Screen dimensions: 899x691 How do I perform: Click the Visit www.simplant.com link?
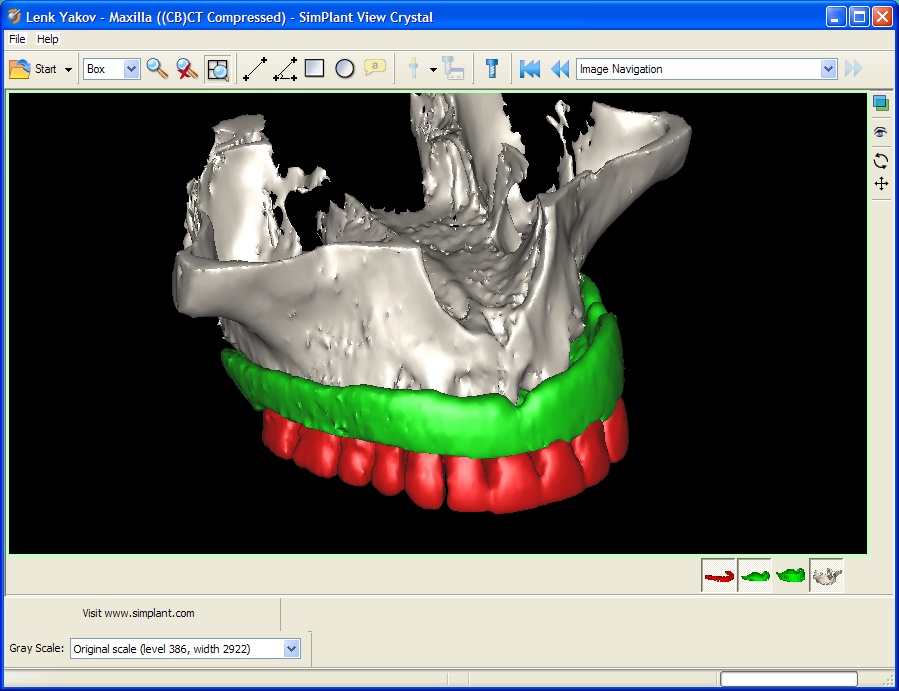[x=138, y=613]
